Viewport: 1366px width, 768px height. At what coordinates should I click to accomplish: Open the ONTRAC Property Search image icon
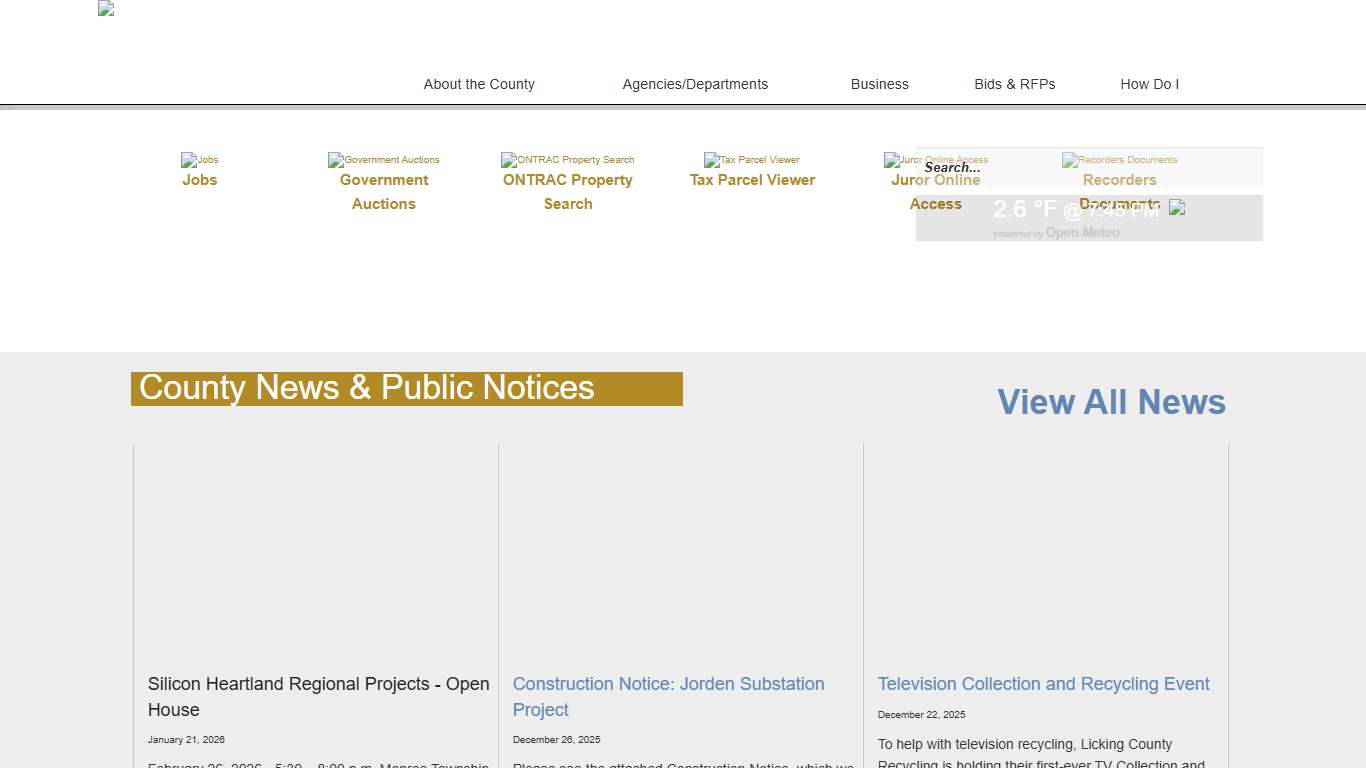(567, 160)
